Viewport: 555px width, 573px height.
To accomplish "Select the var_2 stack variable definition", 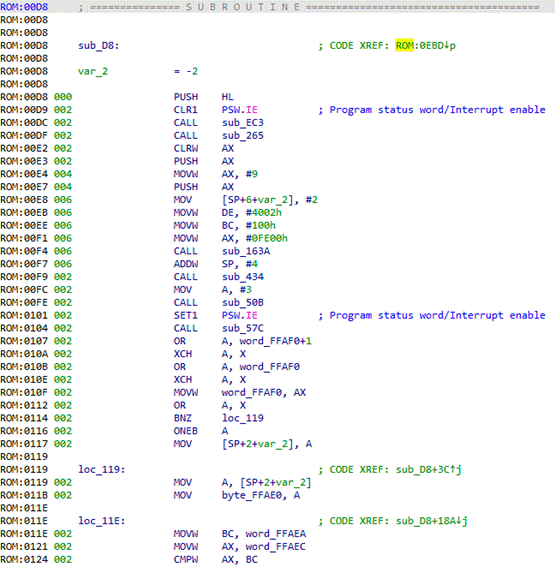I will [93, 71].
